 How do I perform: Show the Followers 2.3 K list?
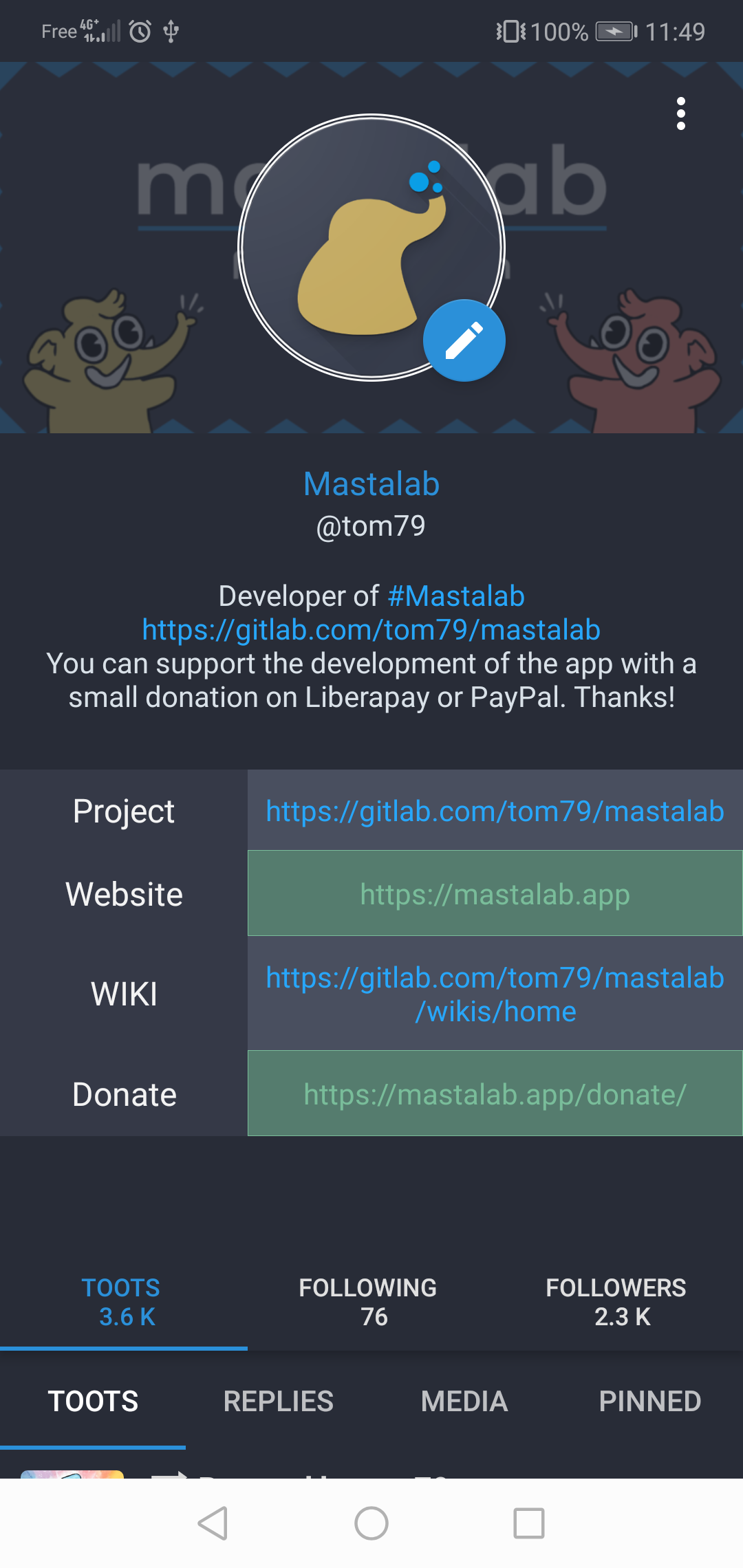616,1302
